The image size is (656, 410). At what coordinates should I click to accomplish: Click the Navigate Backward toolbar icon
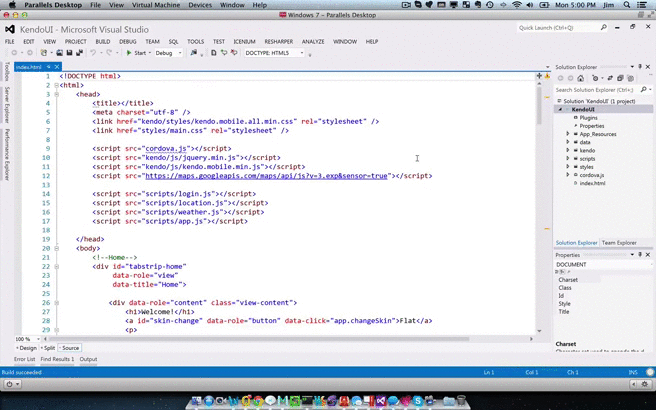[x=14, y=53]
